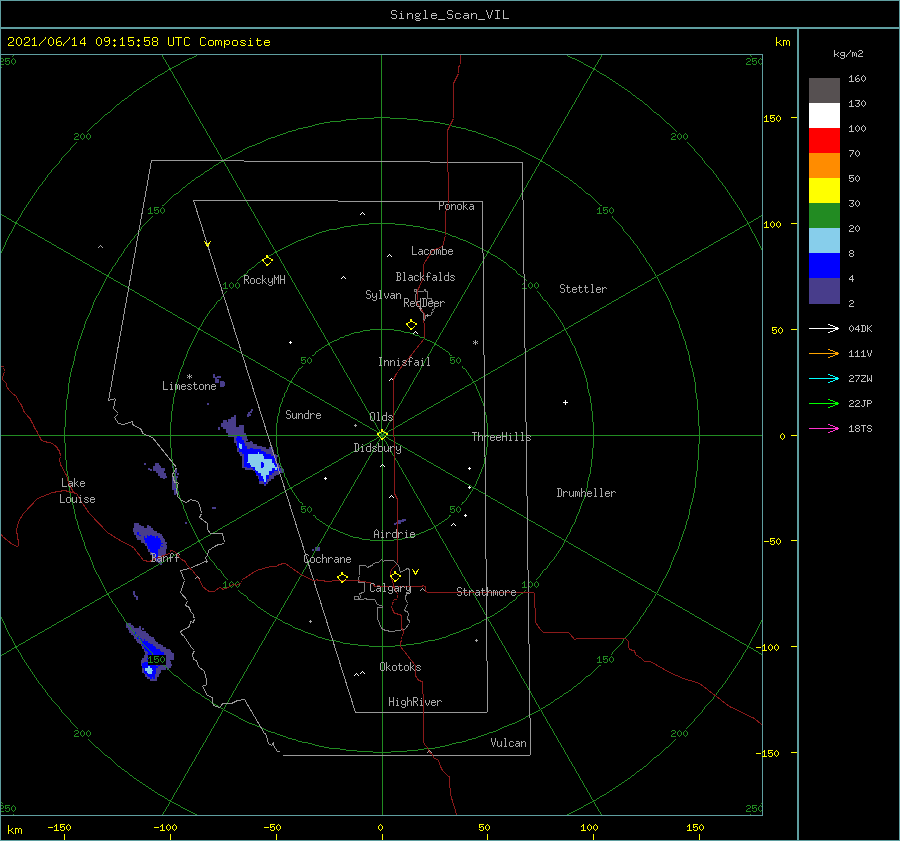This screenshot has height=841, width=900.
Task: Click the yellow diamond marker inside Calgary
Action: click(395, 576)
